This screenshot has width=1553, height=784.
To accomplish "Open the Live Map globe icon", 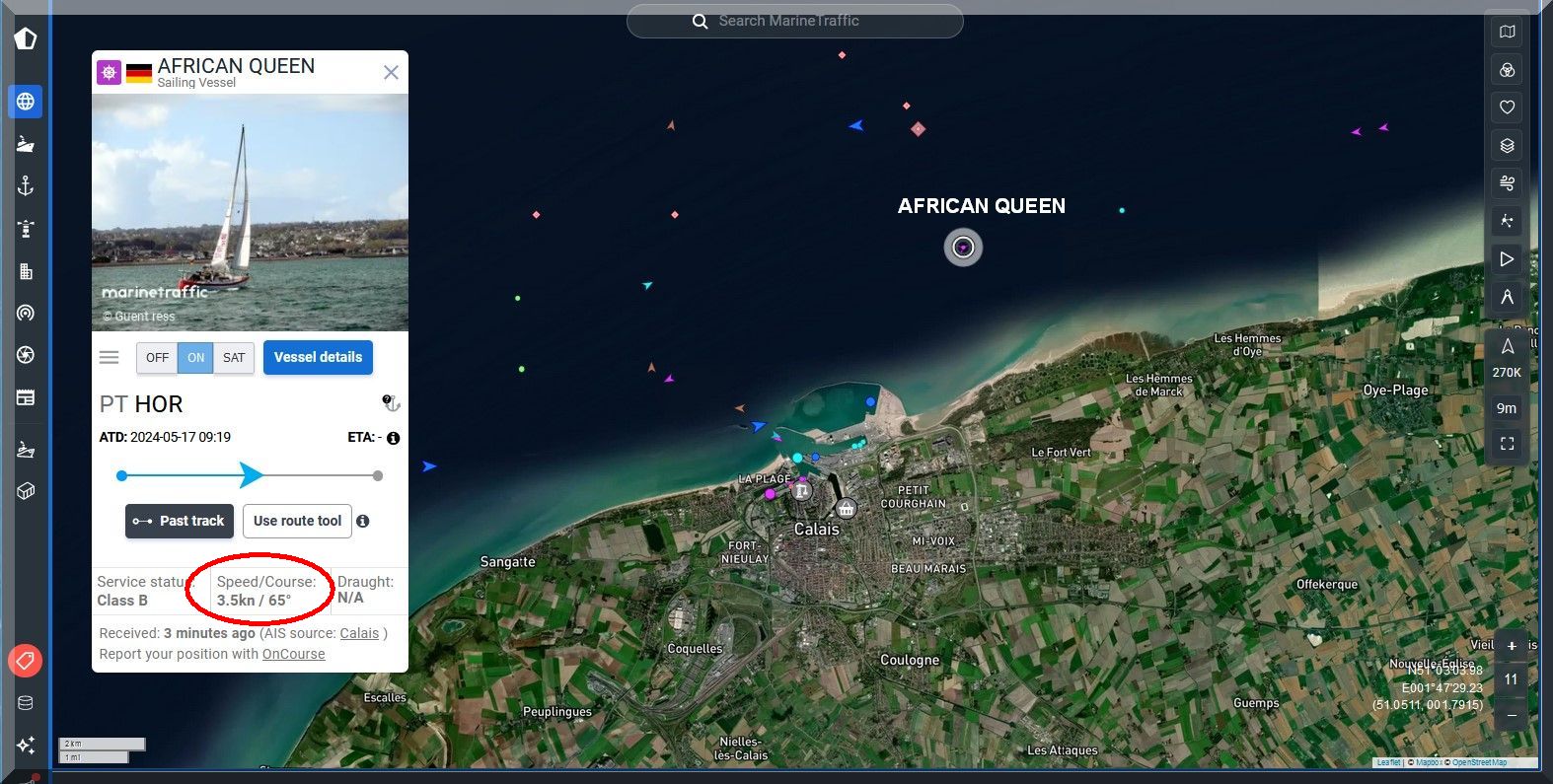I will point(26,102).
